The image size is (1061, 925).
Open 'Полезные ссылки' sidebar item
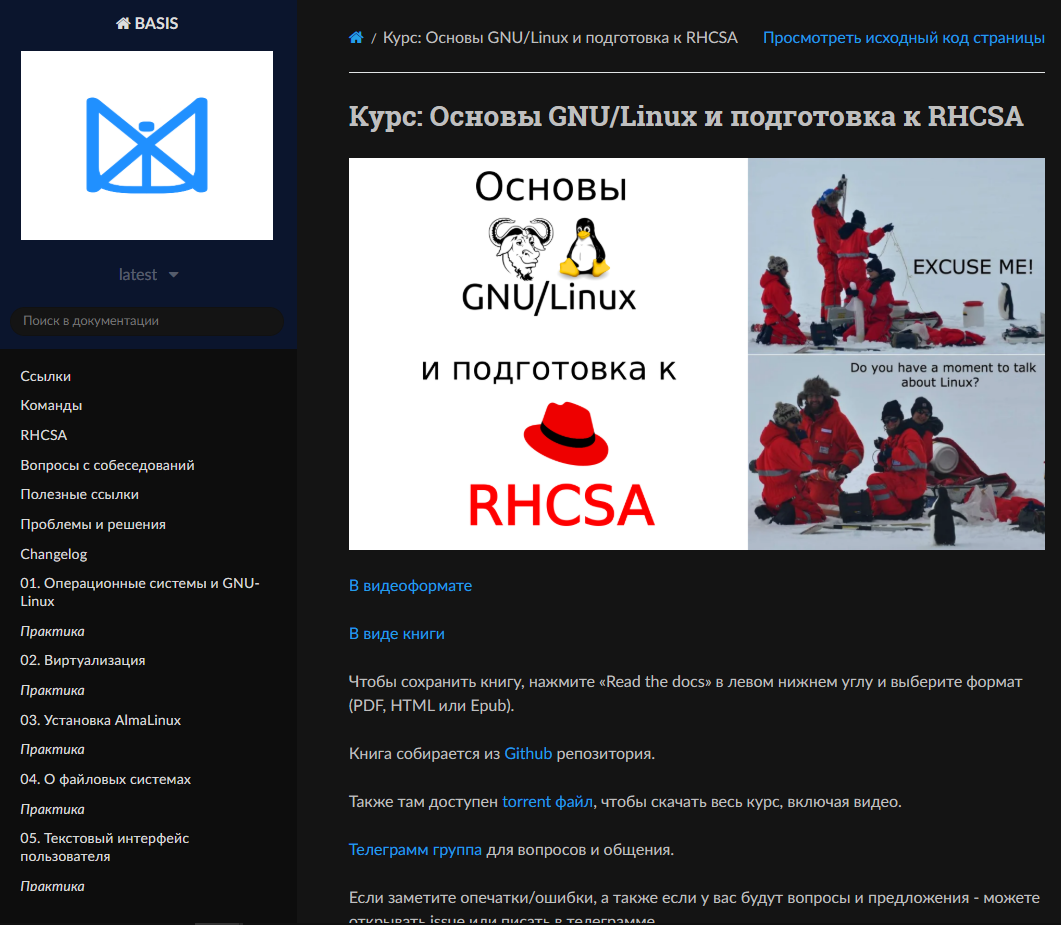(80, 495)
